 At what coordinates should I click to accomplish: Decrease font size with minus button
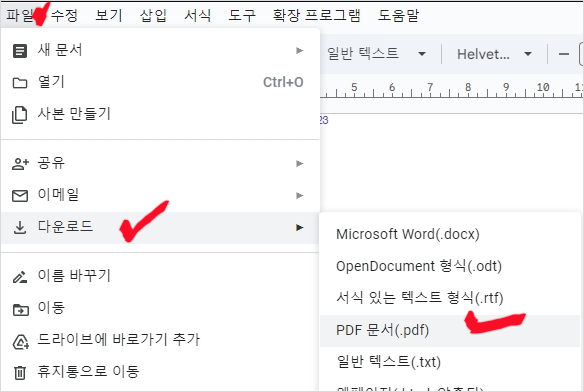click(564, 54)
